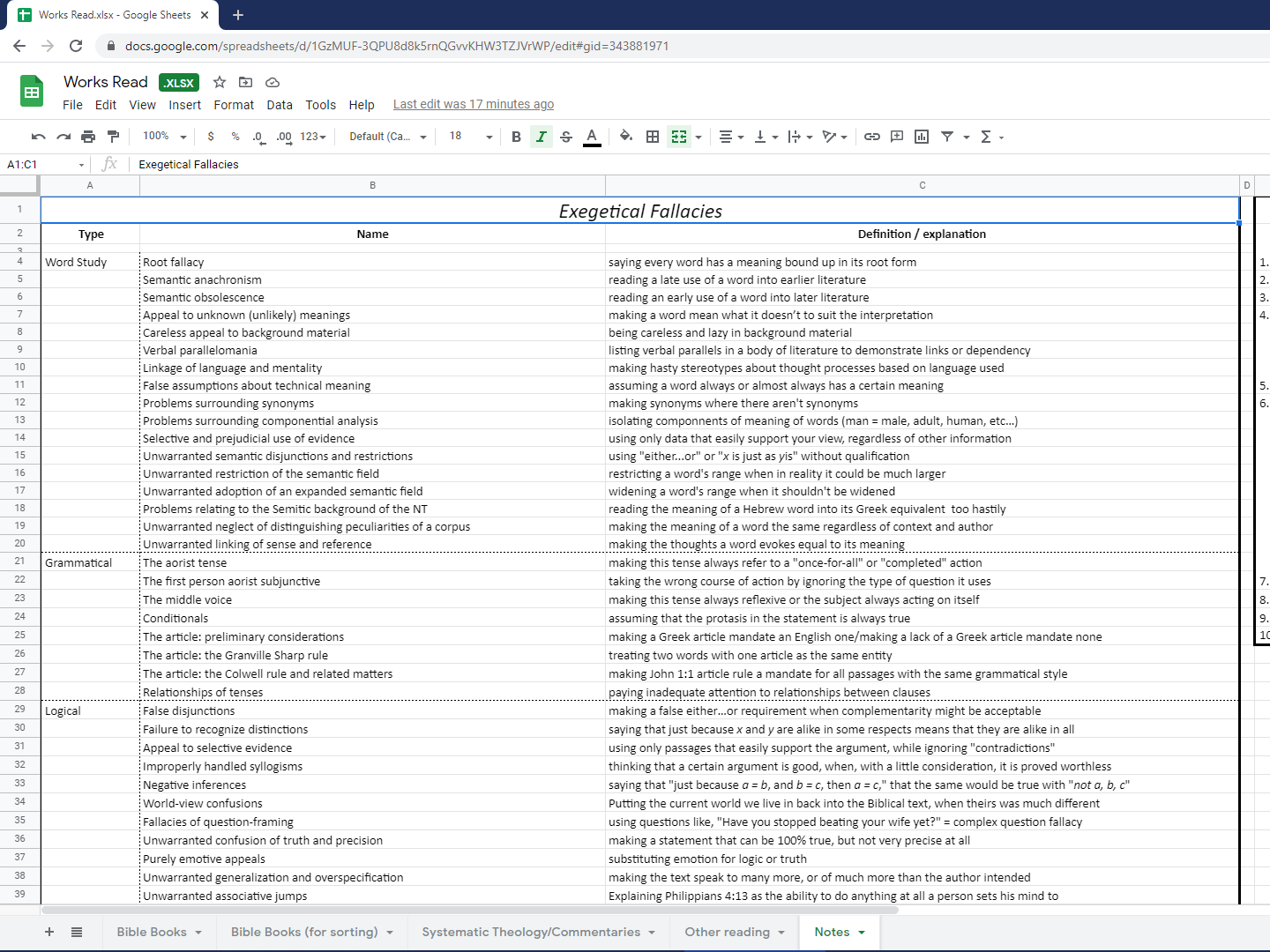Click the Insert comment icon
This screenshot has height=952, width=1270.
coord(897,137)
